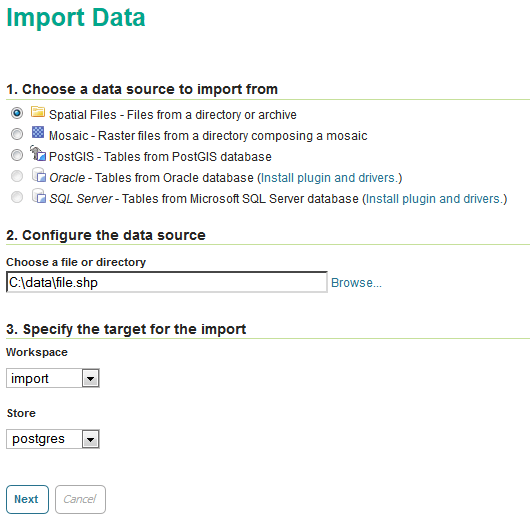Select the Oracle radio button
Screen dimensions: 530x524
click(17, 176)
